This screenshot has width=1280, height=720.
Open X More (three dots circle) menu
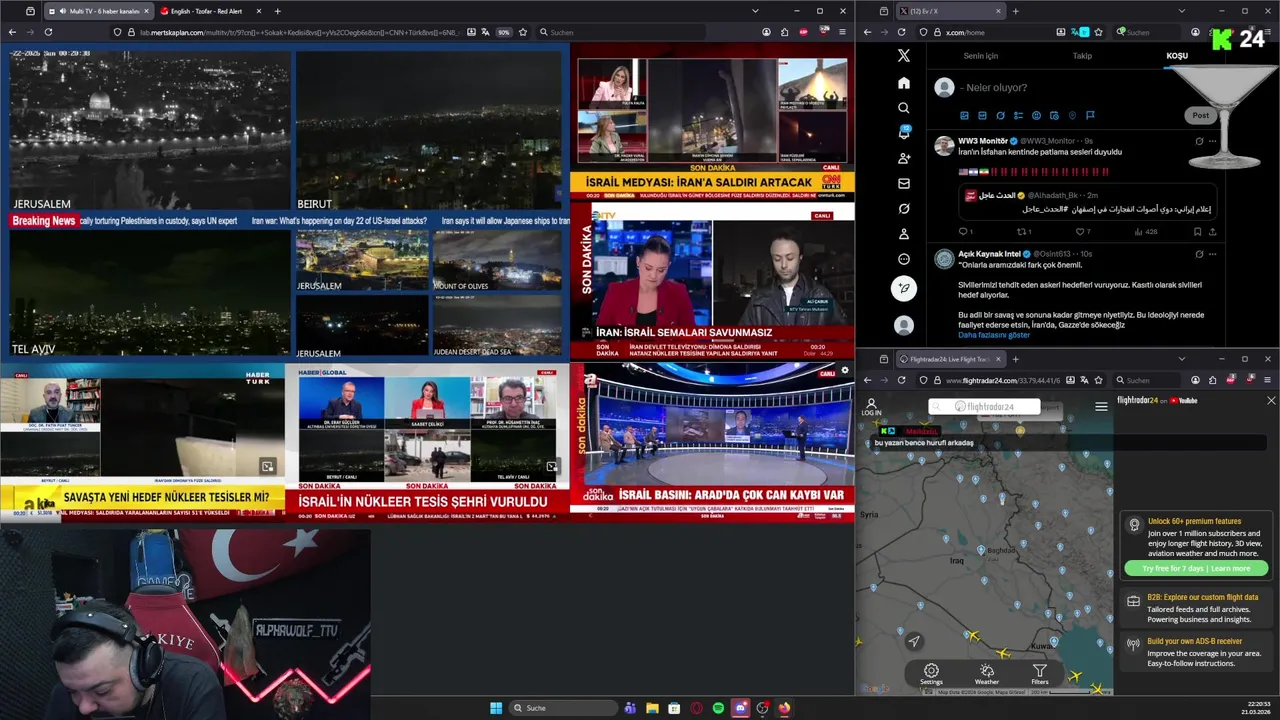(x=904, y=259)
